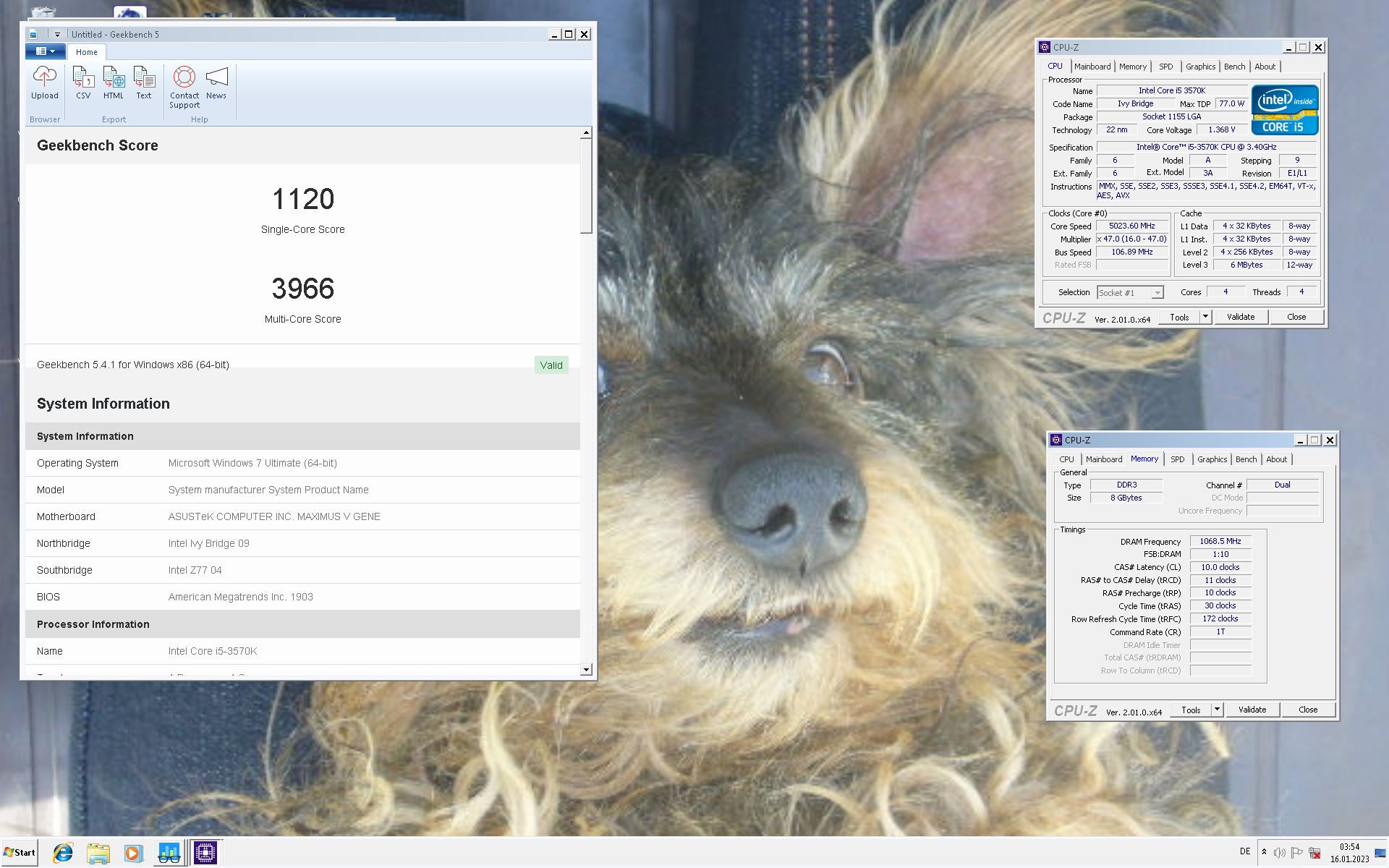Click Show Desktop monitor icon in tray

(x=1380, y=854)
